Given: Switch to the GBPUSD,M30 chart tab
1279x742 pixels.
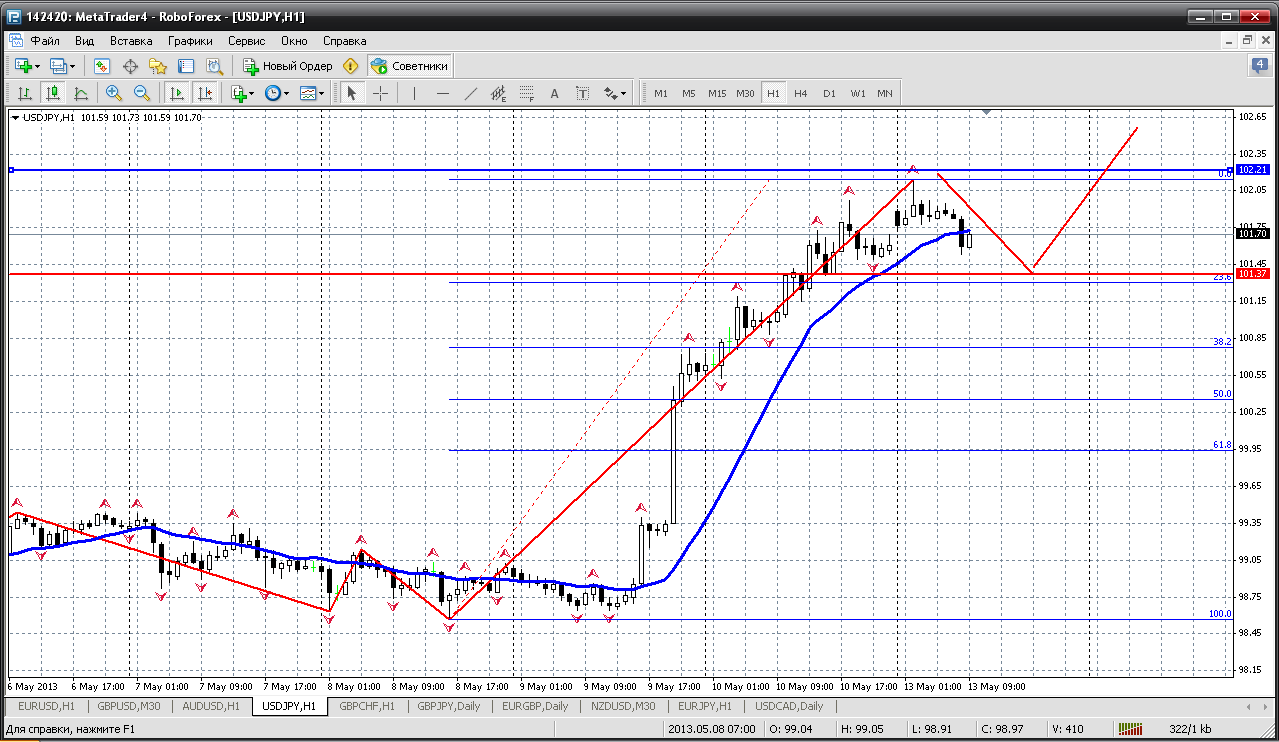Looking at the screenshot, I should [127, 706].
